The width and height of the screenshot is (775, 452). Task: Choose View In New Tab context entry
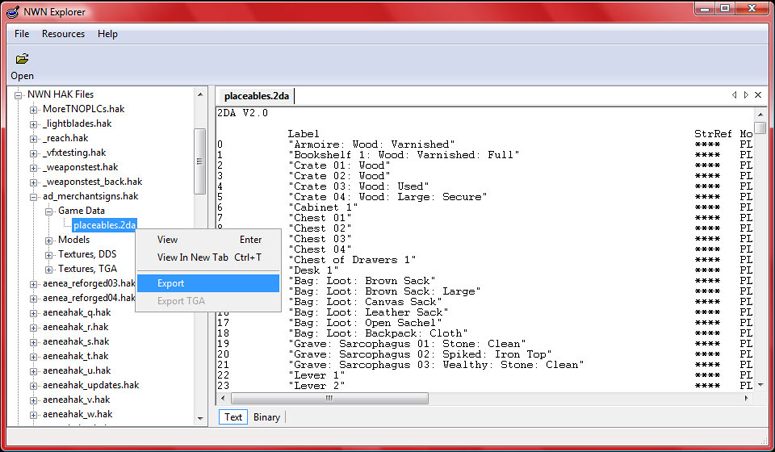(209, 257)
